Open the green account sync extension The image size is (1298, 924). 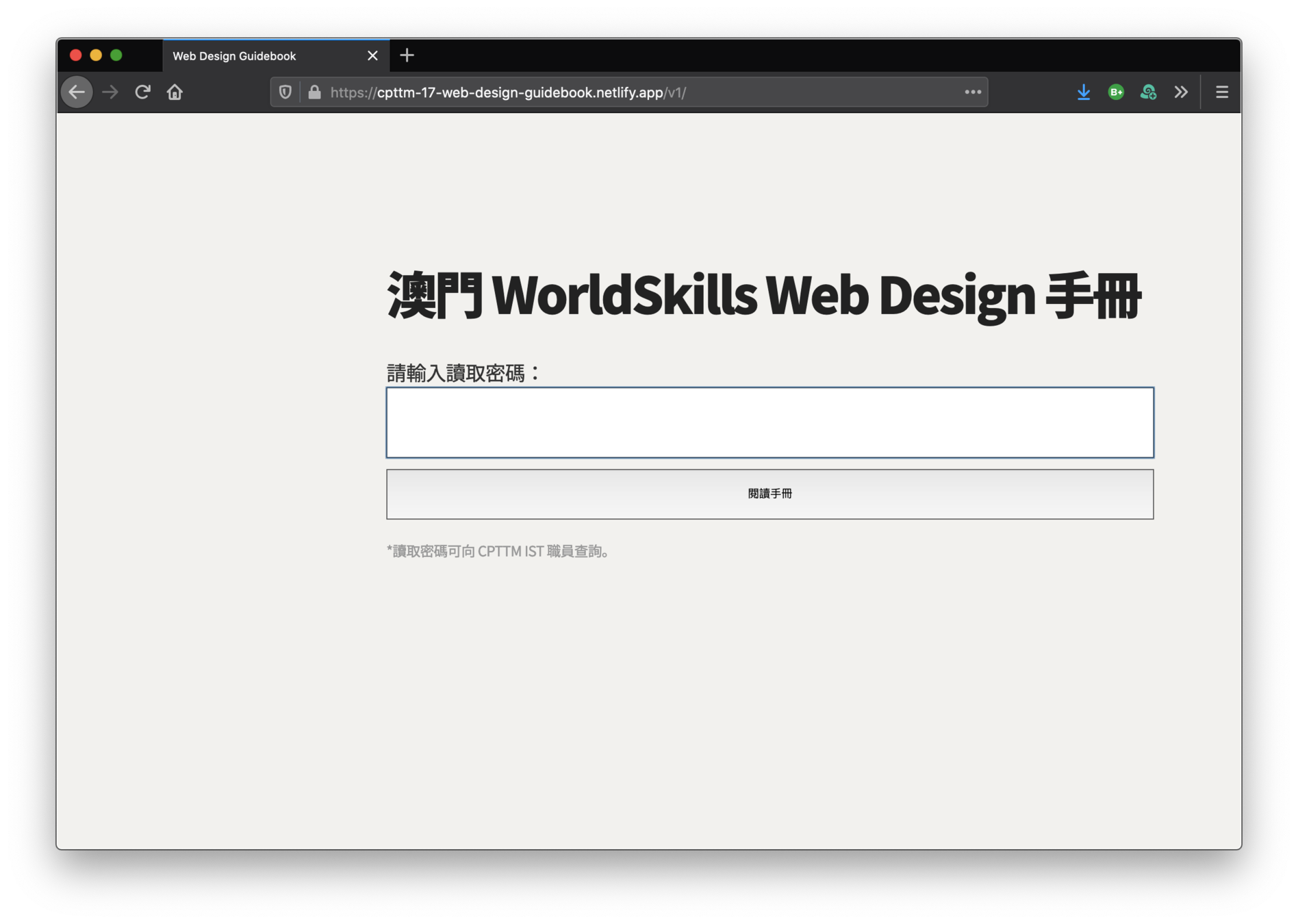[x=1148, y=92]
